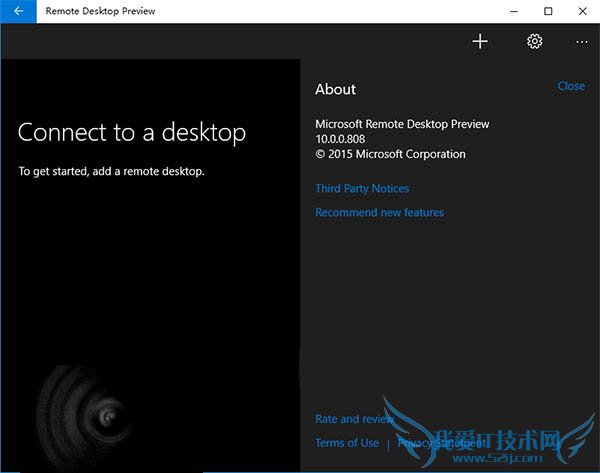Screen dimensions: 600x473
Task: Open Third Party Notices link
Action: tap(362, 188)
